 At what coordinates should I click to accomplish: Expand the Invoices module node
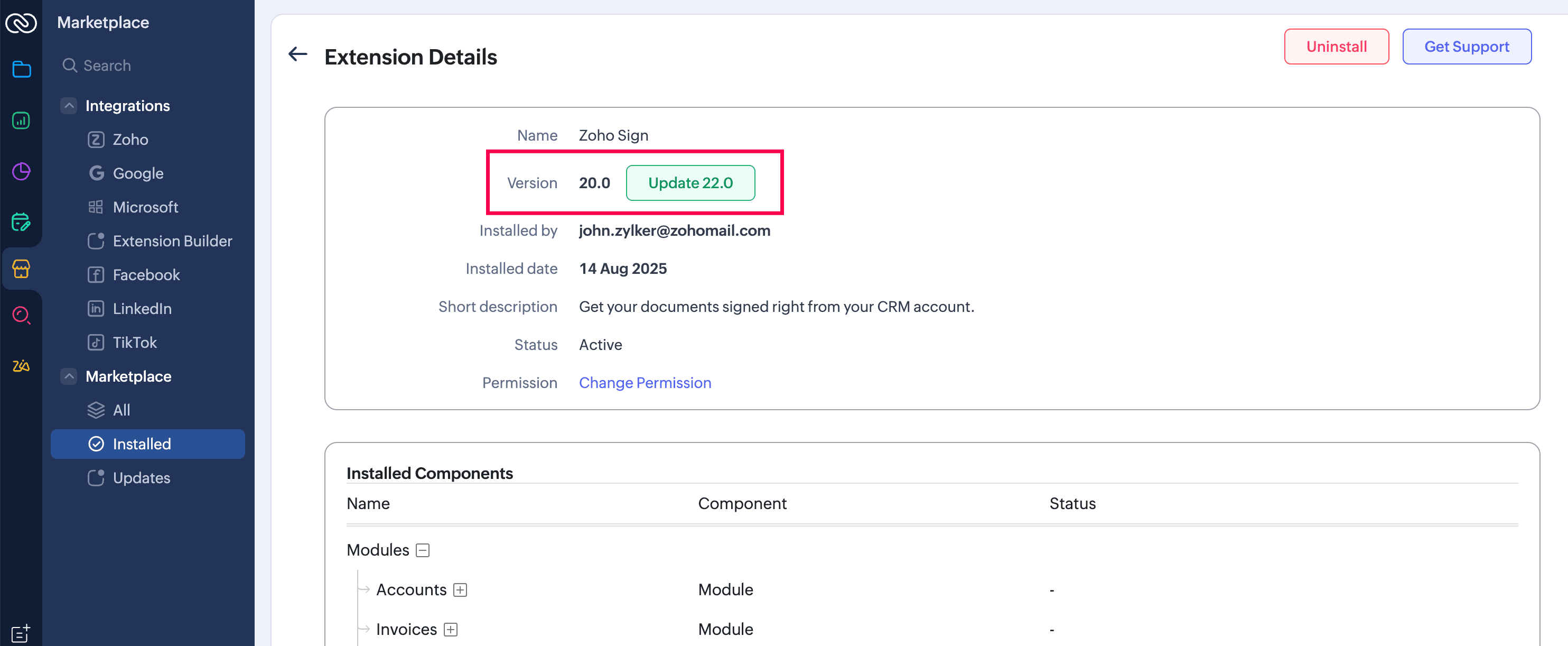tap(451, 630)
